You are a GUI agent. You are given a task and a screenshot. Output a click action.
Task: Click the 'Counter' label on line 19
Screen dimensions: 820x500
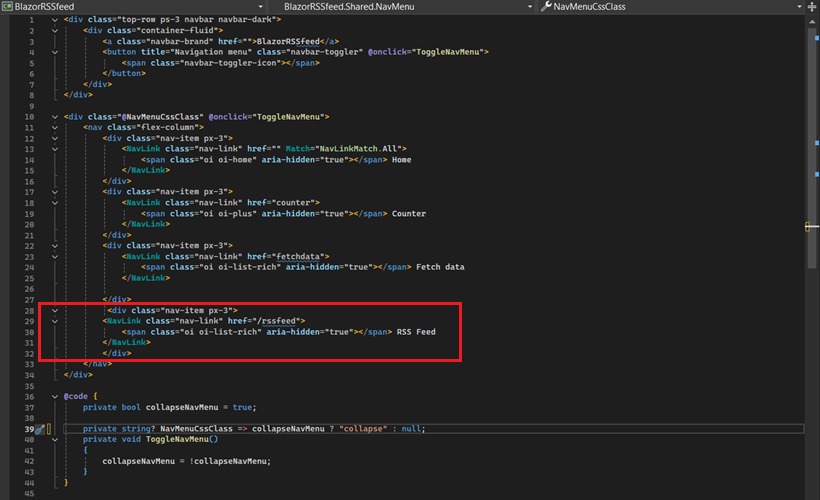pyautogui.click(x=408, y=213)
